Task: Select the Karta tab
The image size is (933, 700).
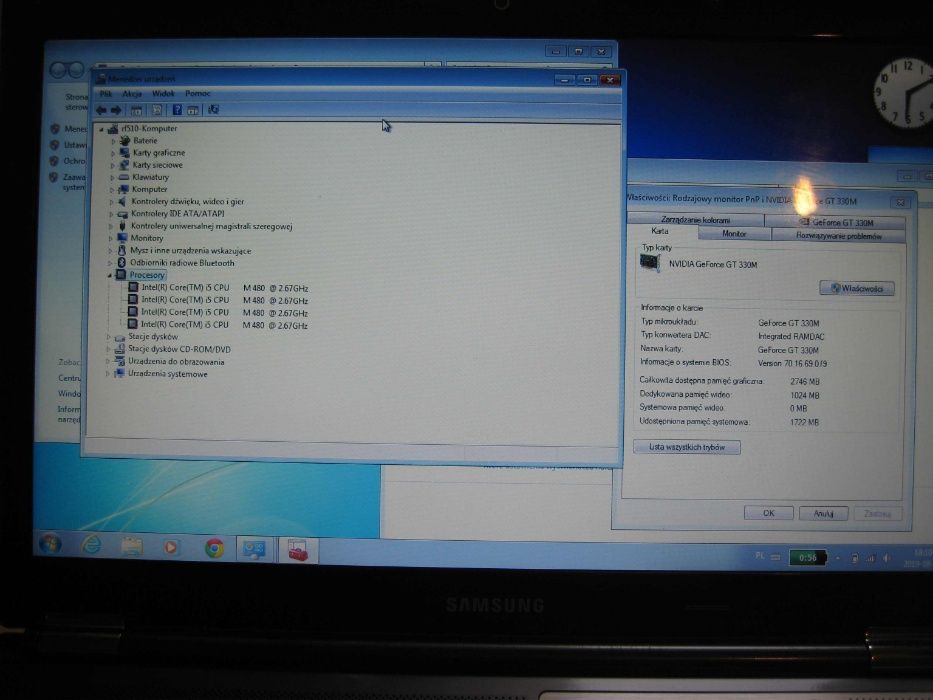Action: [660, 231]
